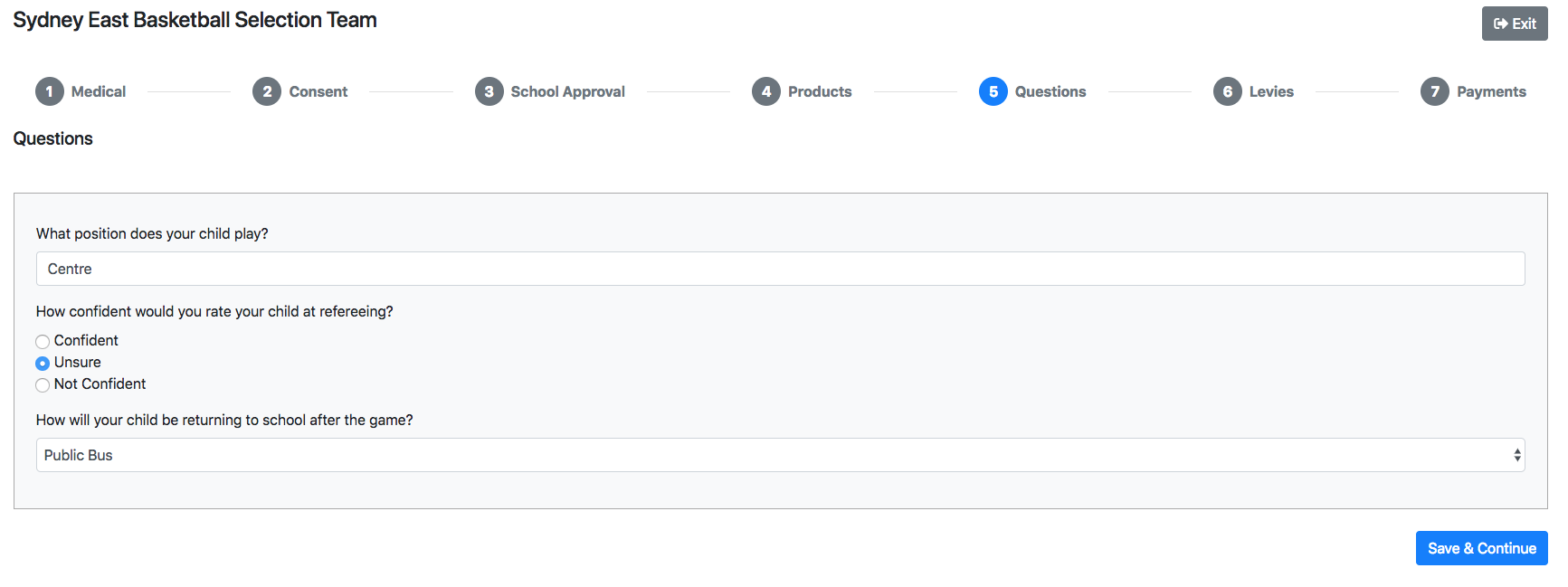Image resolution: width=1568 pixels, height=587 pixels.
Task: Select the Unsure radio option
Action: [x=43, y=363]
